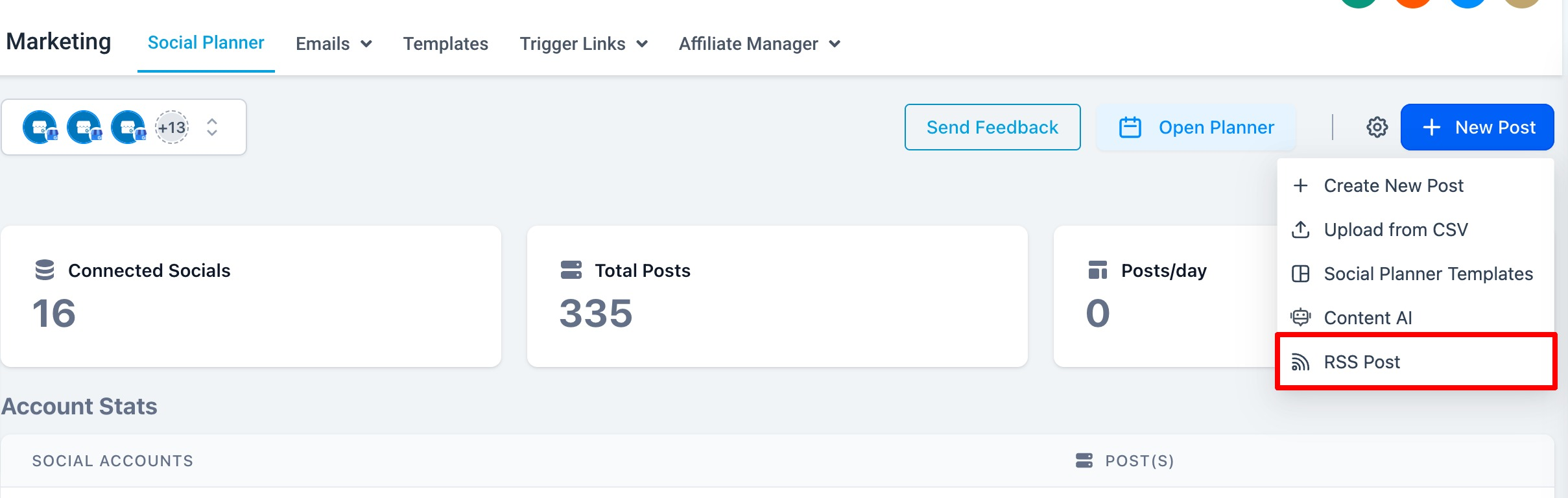Expand the social accounts selector chevrons

click(212, 127)
